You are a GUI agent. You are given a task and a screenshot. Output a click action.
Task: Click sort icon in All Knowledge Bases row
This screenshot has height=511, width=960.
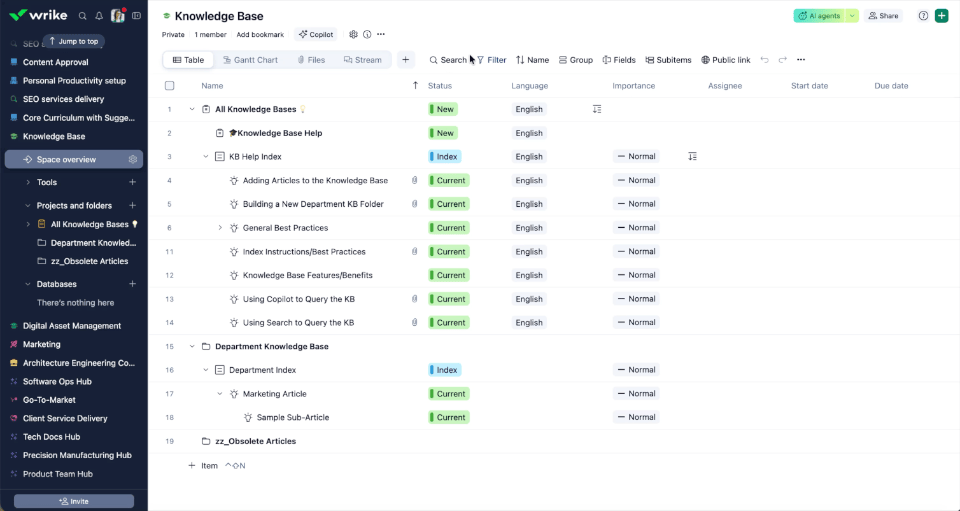tap(597, 110)
